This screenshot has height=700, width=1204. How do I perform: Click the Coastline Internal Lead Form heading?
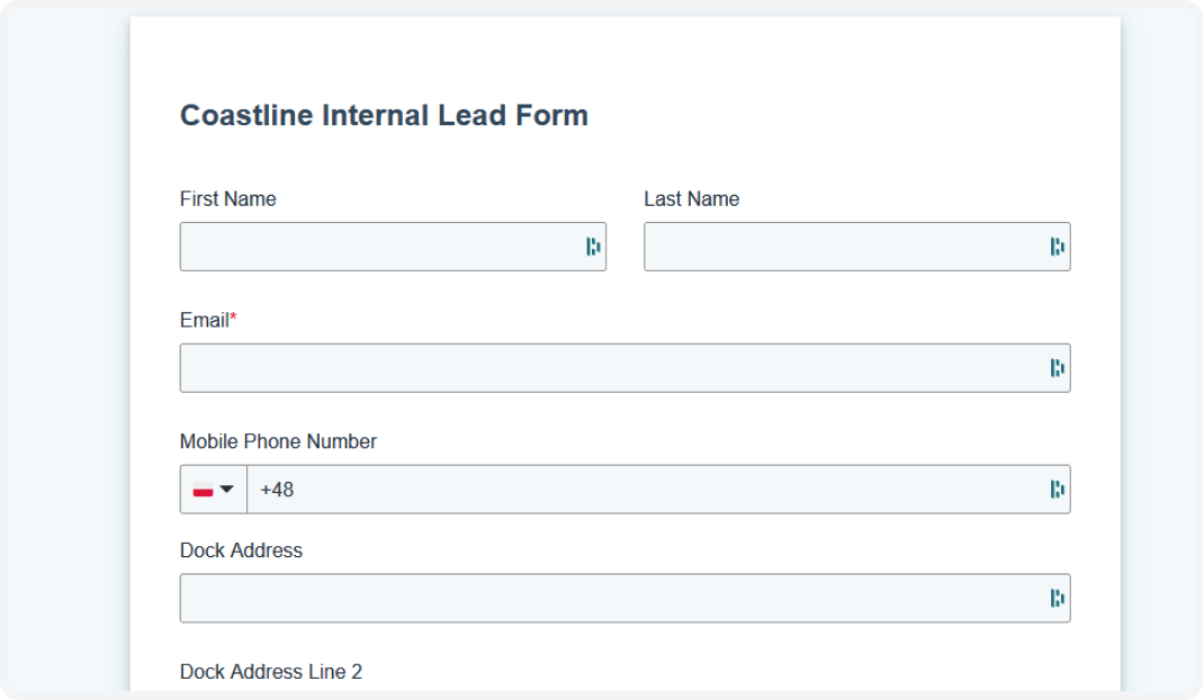[384, 116]
